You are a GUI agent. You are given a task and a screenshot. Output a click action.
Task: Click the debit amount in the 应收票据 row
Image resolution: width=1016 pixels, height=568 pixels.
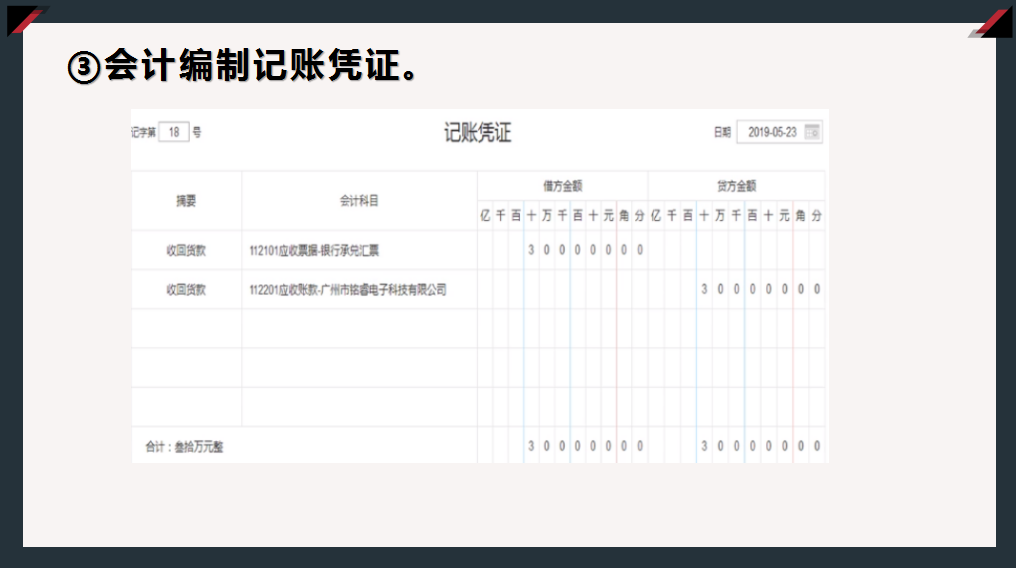click(585, 250)
